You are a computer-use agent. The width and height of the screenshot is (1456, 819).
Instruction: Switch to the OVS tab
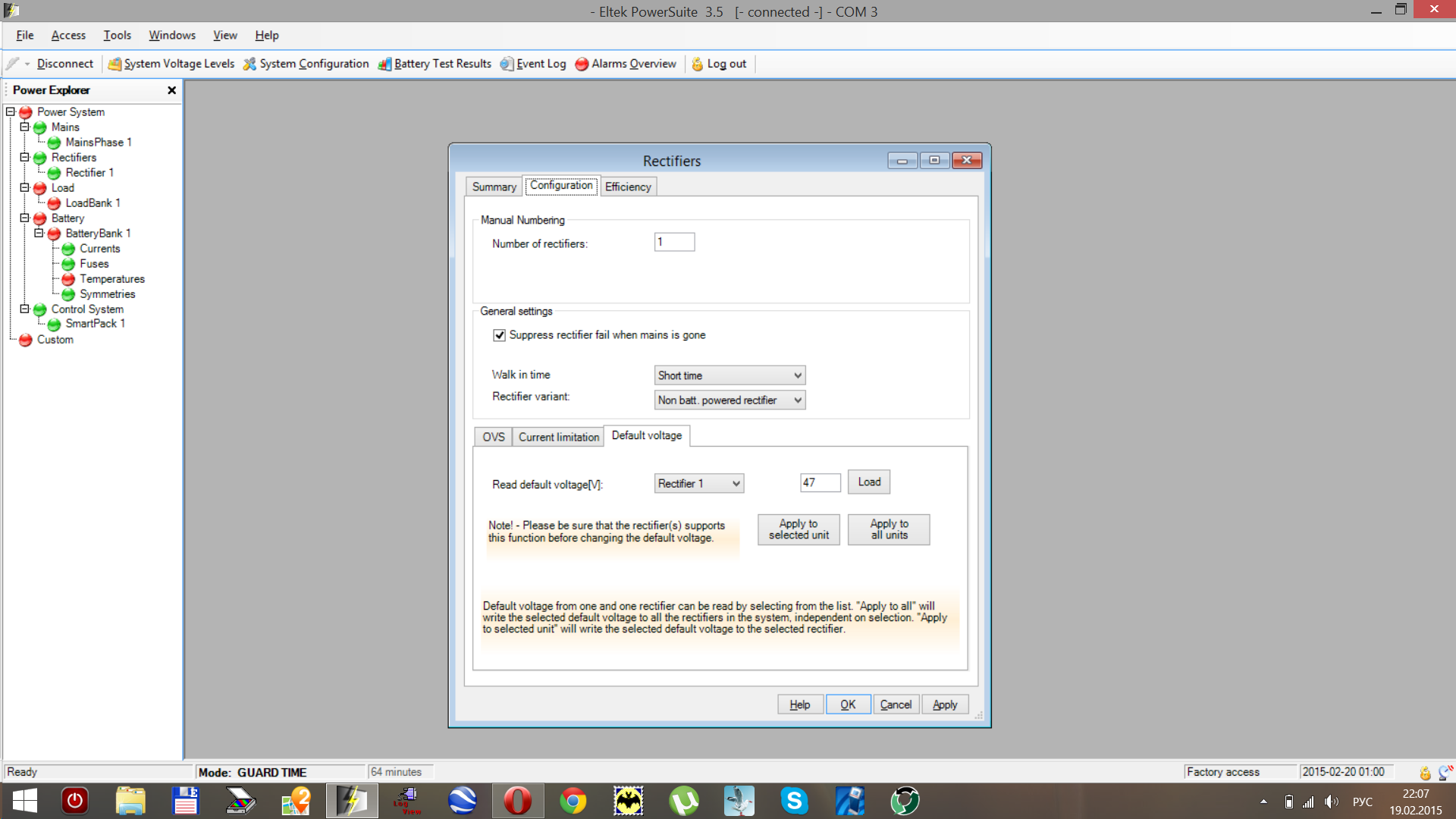click(493, 437)
